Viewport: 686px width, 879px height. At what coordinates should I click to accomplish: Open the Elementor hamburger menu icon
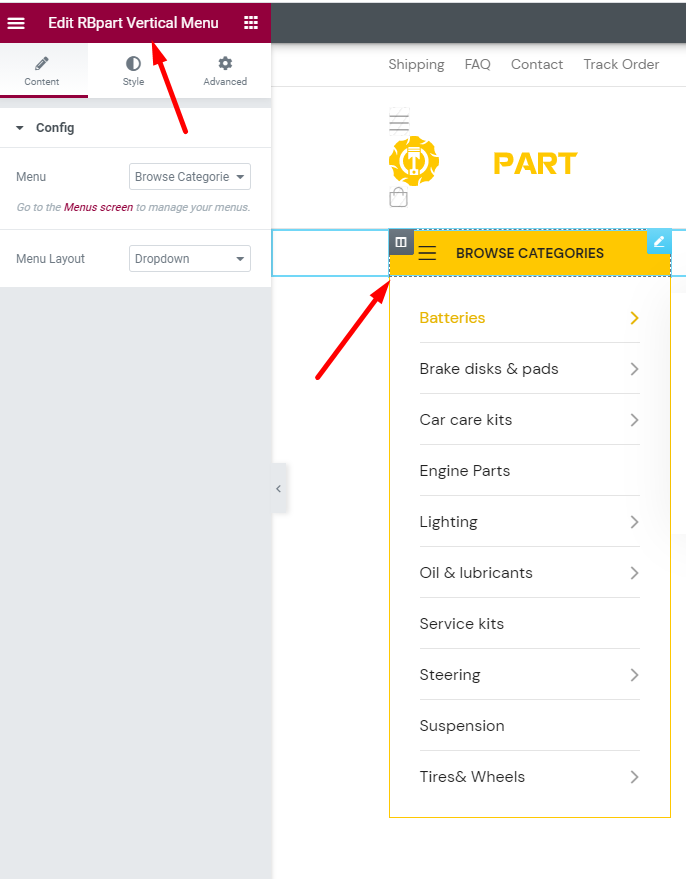tap(16, 23)
